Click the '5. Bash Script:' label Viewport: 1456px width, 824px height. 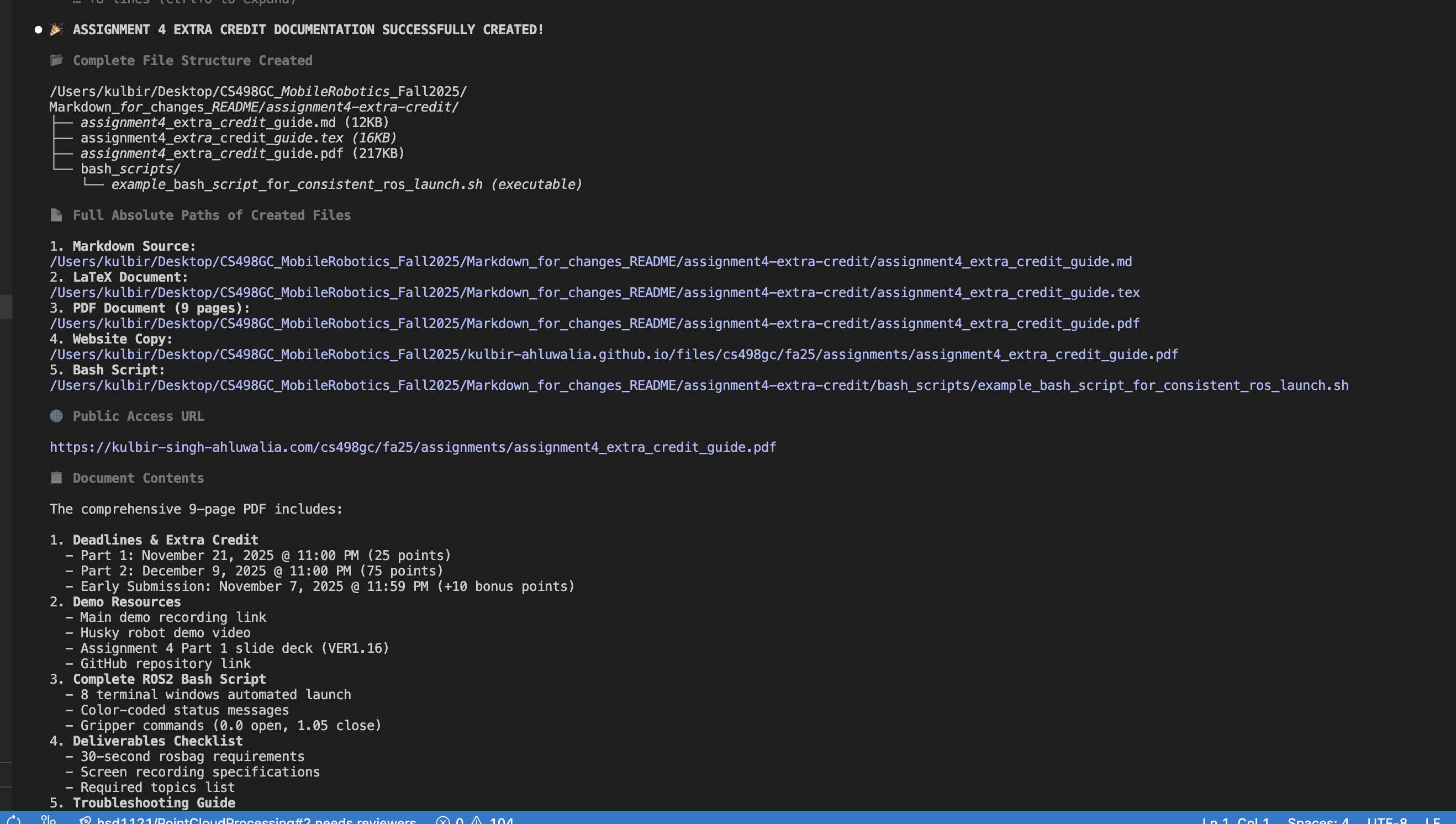point(108,370)
